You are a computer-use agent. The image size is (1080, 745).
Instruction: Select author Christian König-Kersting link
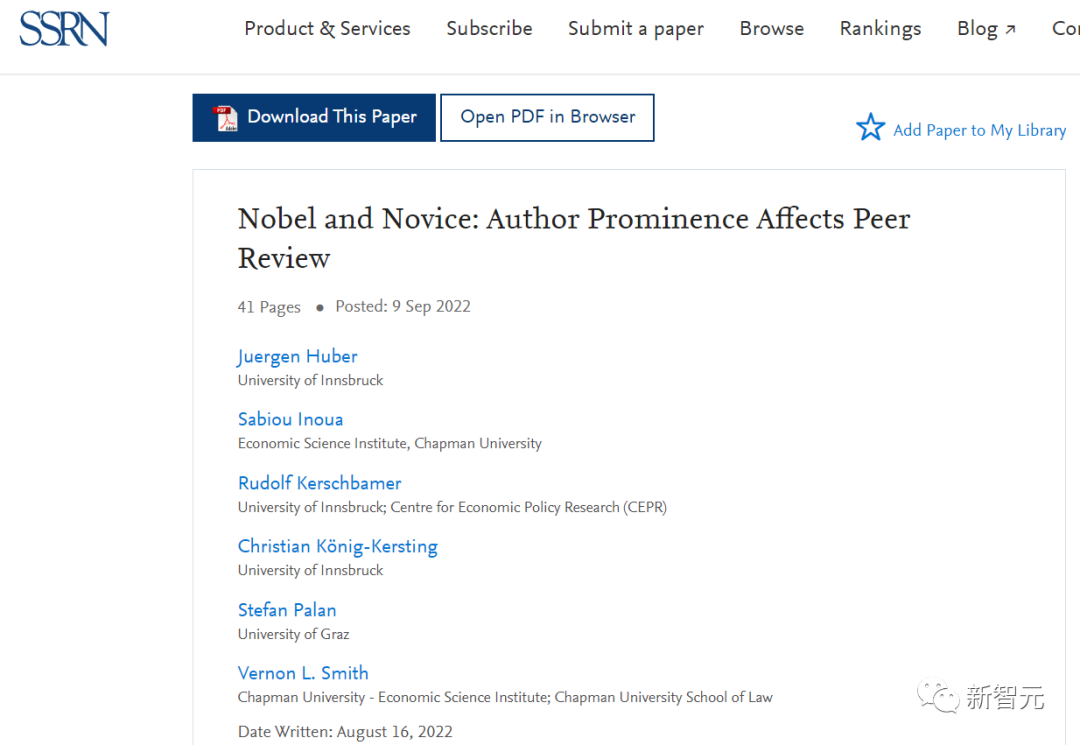click(x=337, y=546)
